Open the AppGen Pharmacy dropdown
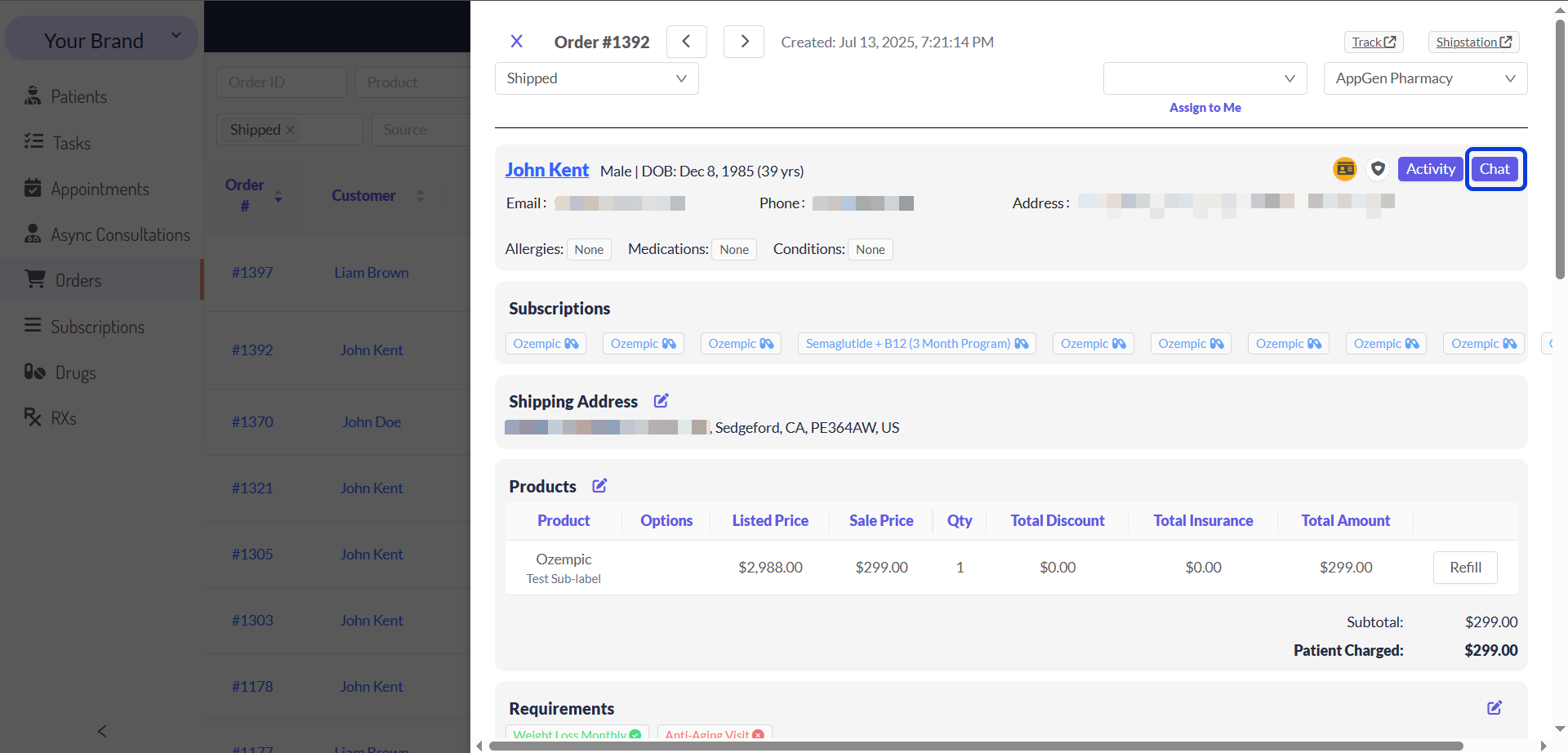 pos(1426,78)
